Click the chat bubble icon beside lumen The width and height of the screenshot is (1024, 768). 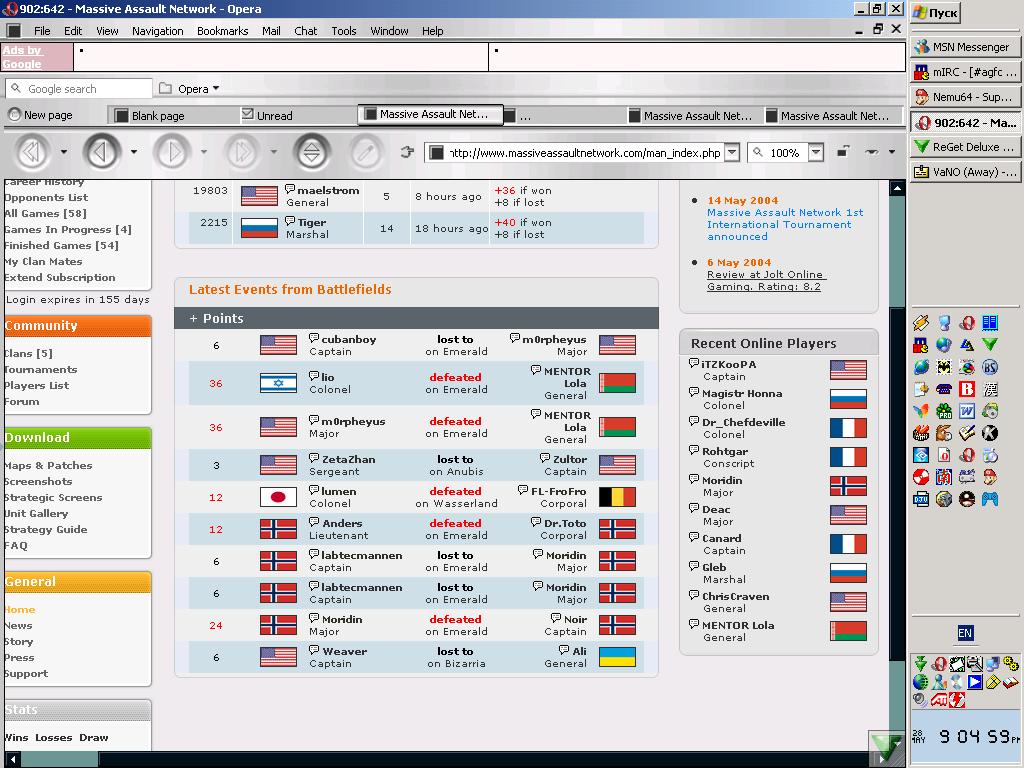point(314,490)
